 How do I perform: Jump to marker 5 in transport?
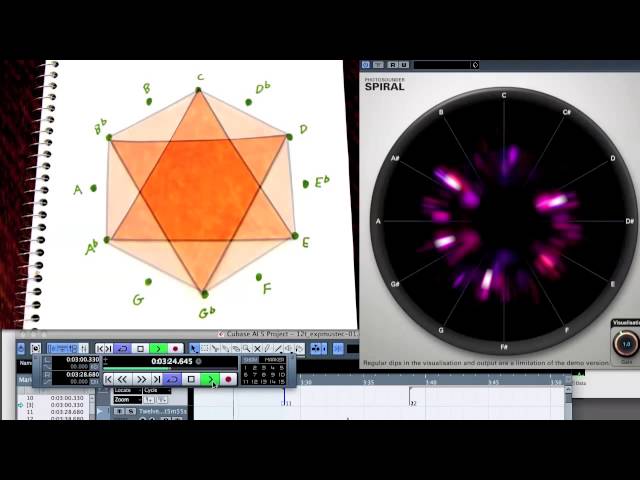pos(282,368)
